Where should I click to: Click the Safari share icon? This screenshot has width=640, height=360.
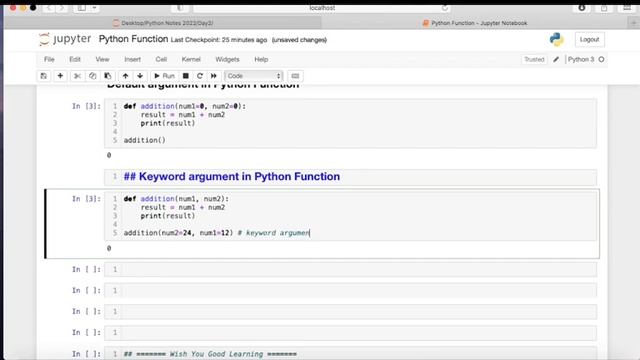pyautogui.click(x=604, y=8)
